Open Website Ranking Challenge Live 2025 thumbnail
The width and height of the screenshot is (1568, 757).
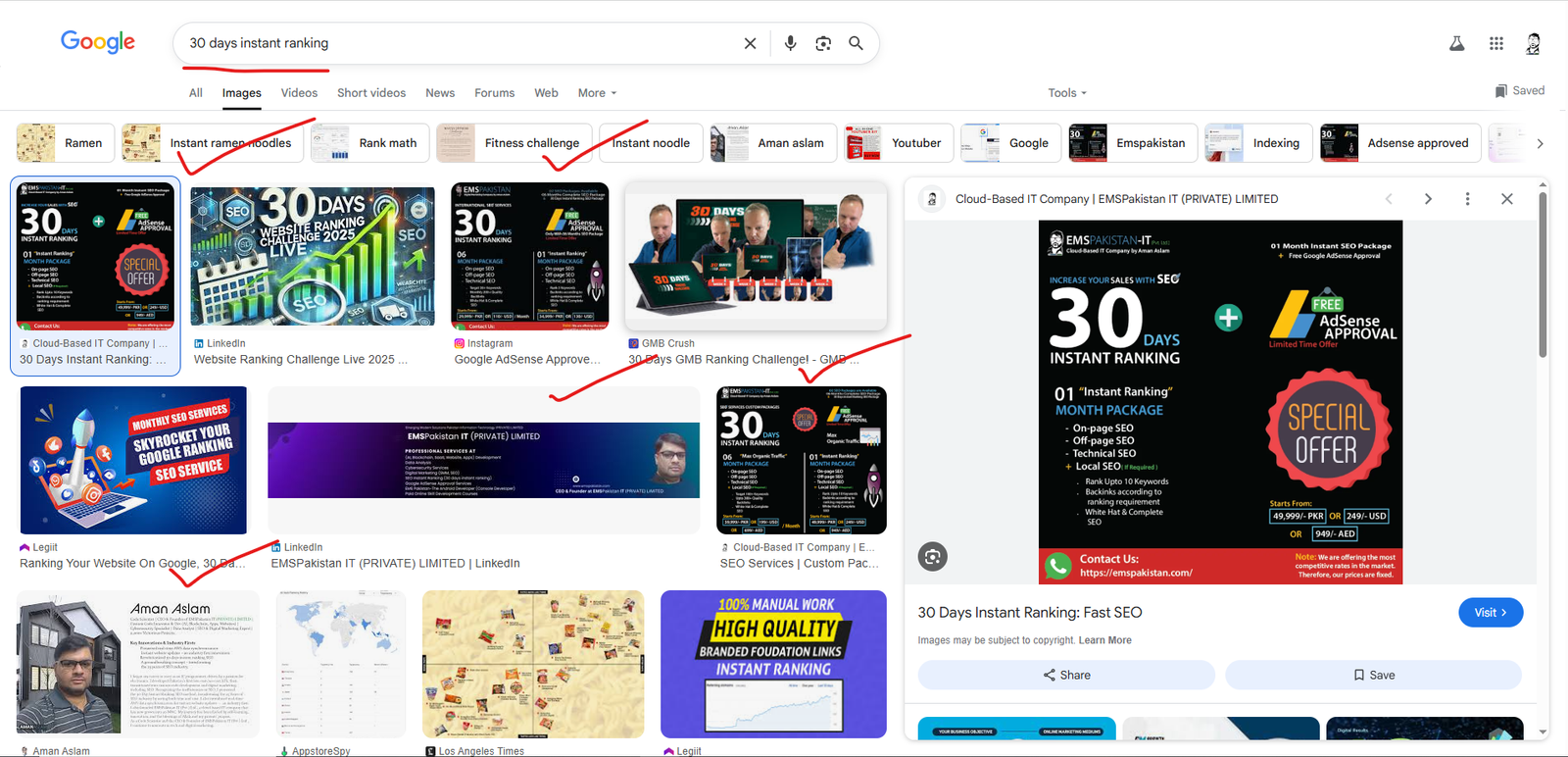click(313, 255)
